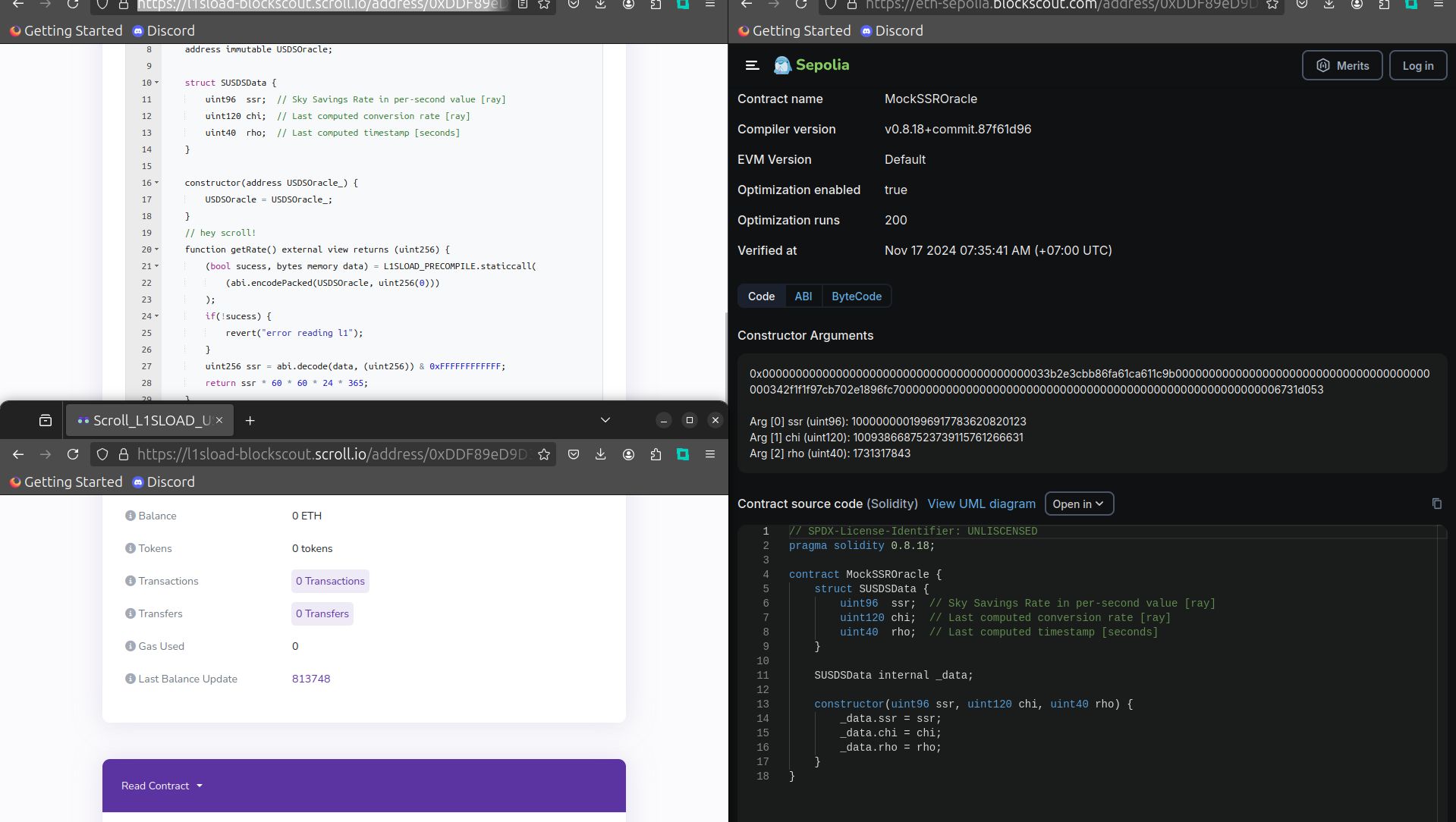Image resolution: width=1456 pixels, height=822 pixels.
Task: Expand the Read Contract dropdown
Action: click(162, 786)
